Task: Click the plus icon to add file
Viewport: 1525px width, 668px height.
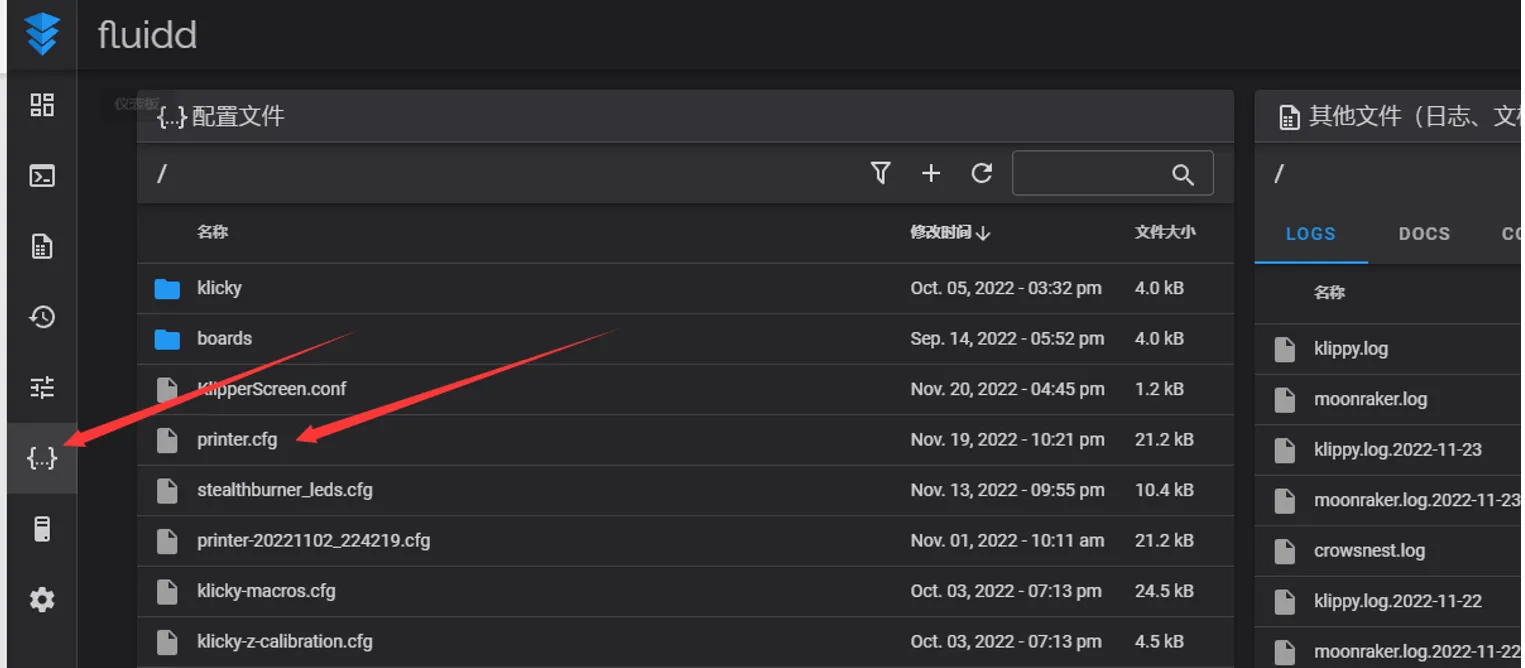Action: (x=931, y=174)
